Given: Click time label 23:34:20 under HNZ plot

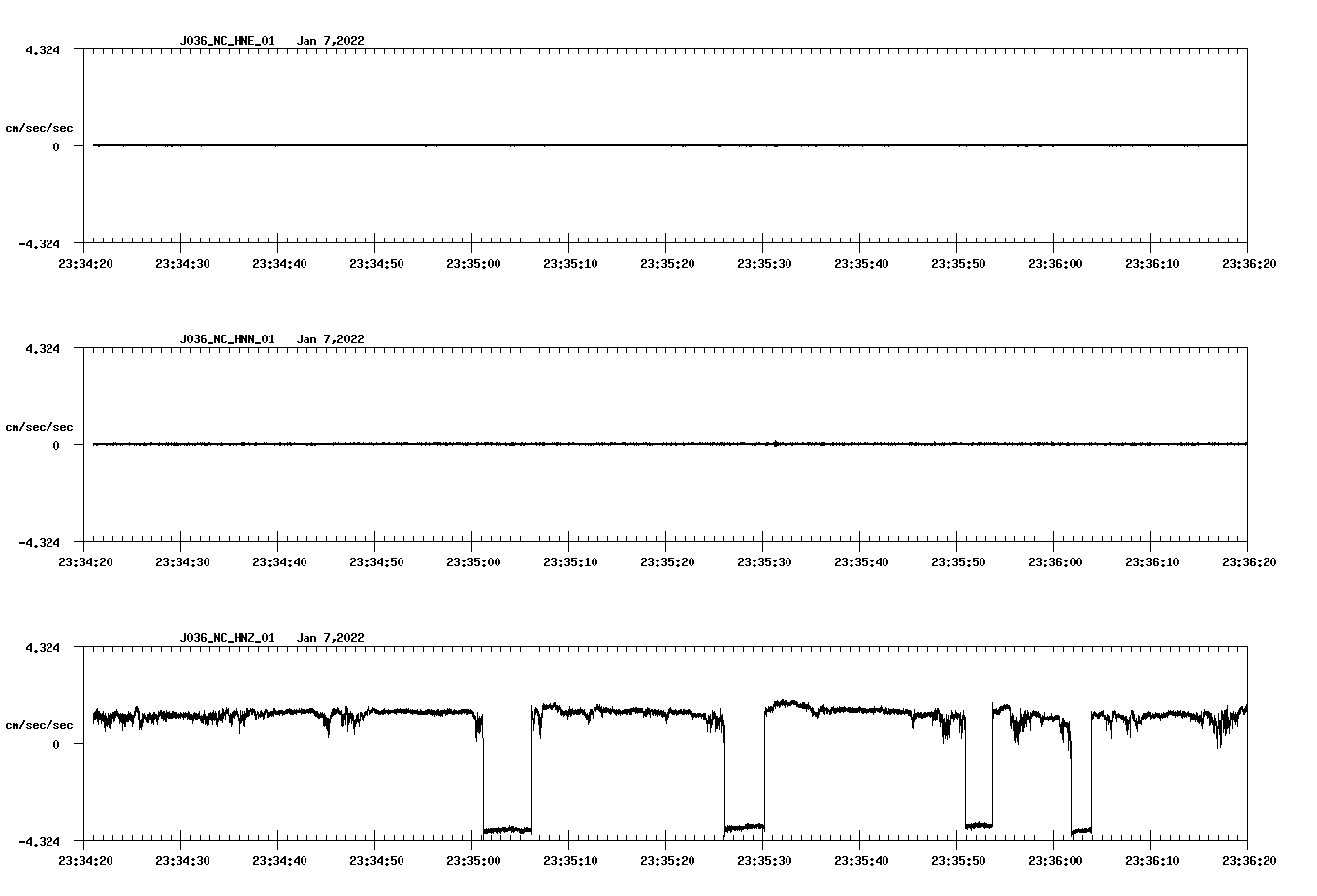Looking at the screenshot, I should point(84,860).
